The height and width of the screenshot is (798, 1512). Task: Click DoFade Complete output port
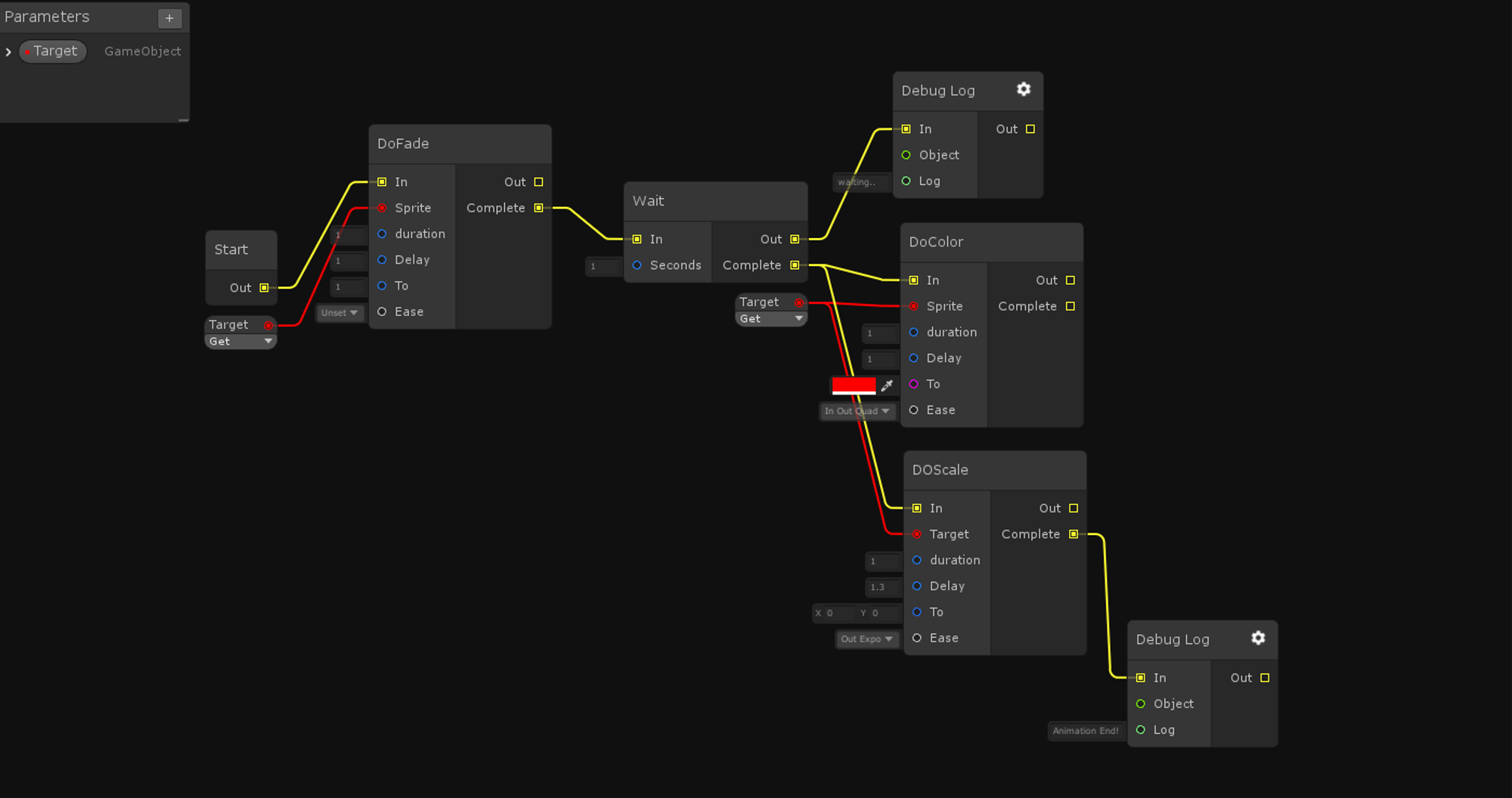538,208
